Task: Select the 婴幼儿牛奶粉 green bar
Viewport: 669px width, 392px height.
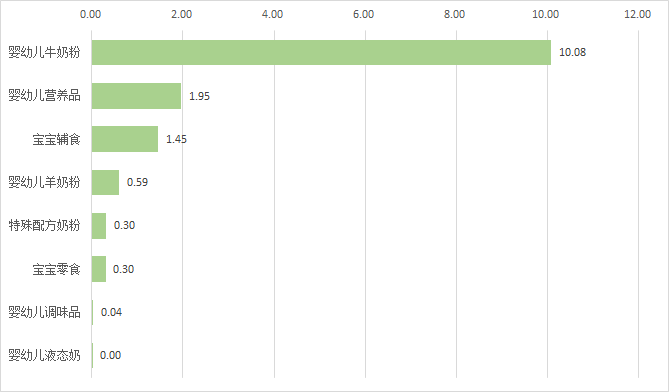Action: click(321, 52)
